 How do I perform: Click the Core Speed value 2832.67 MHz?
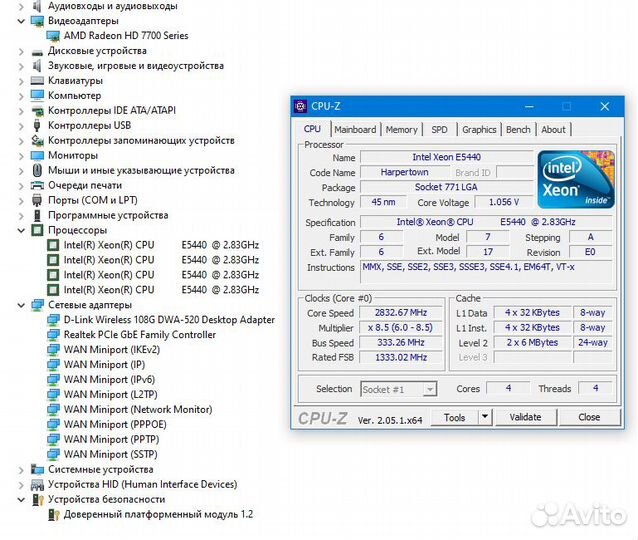tap(401, 313)
